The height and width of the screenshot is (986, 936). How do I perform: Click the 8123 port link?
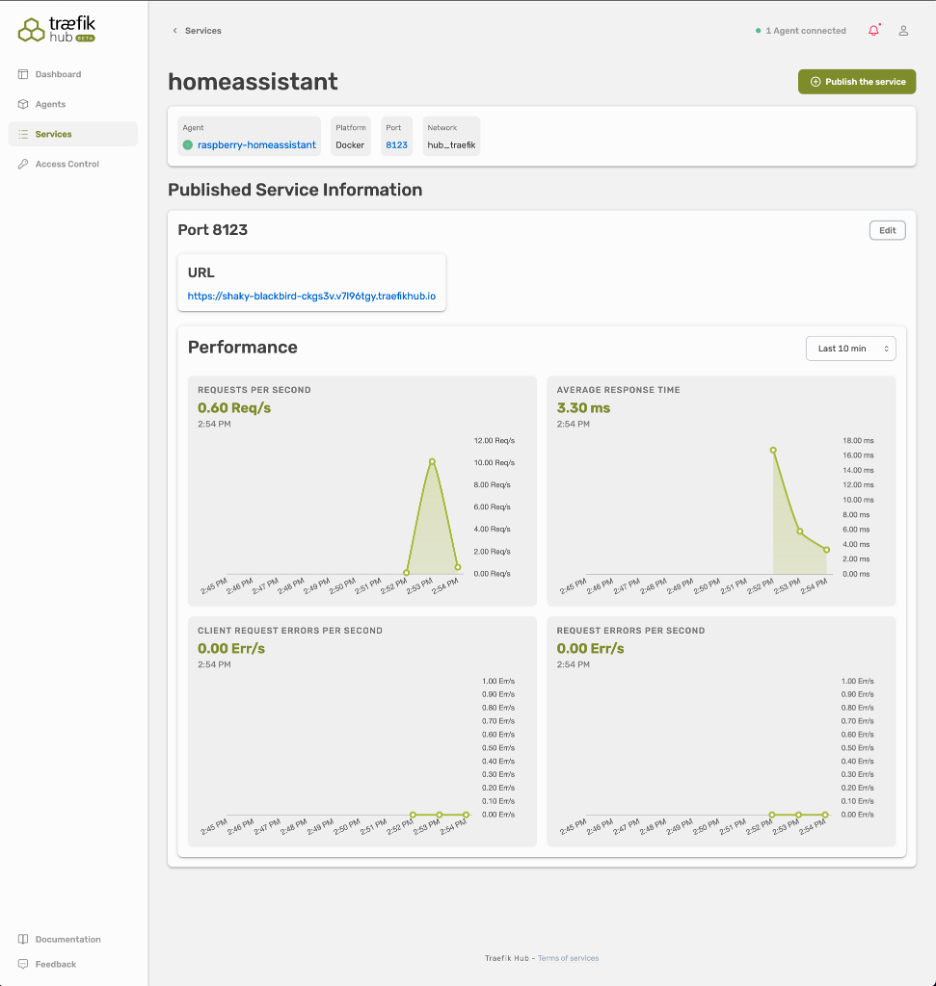tap(396, 145)
